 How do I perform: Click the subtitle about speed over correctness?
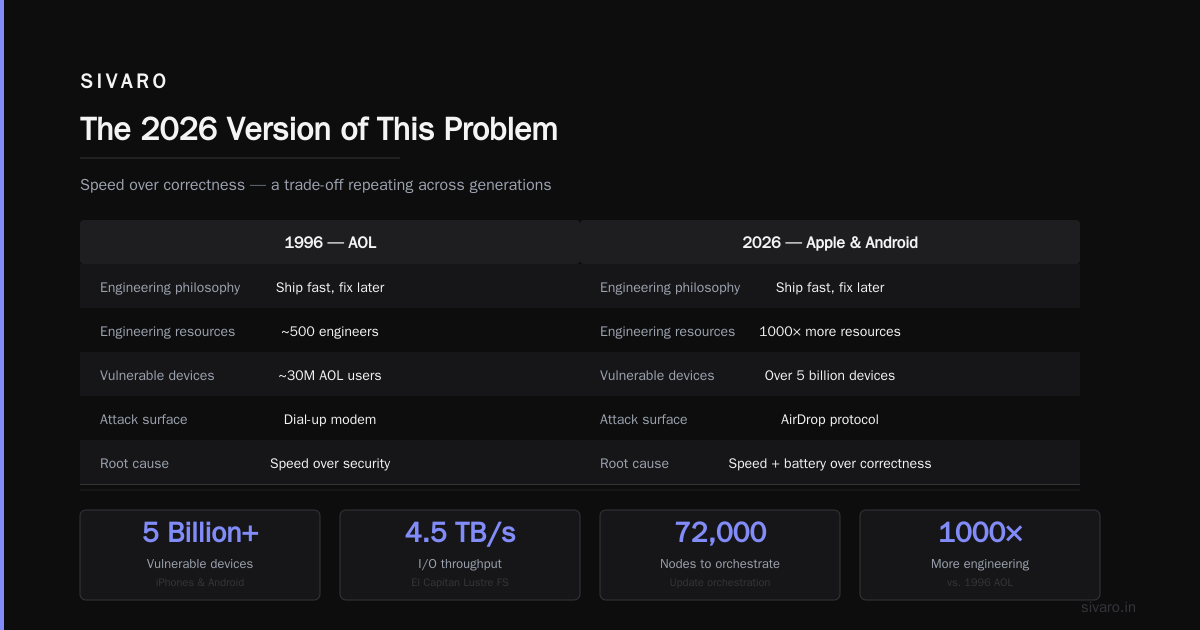tap(316, 185)
